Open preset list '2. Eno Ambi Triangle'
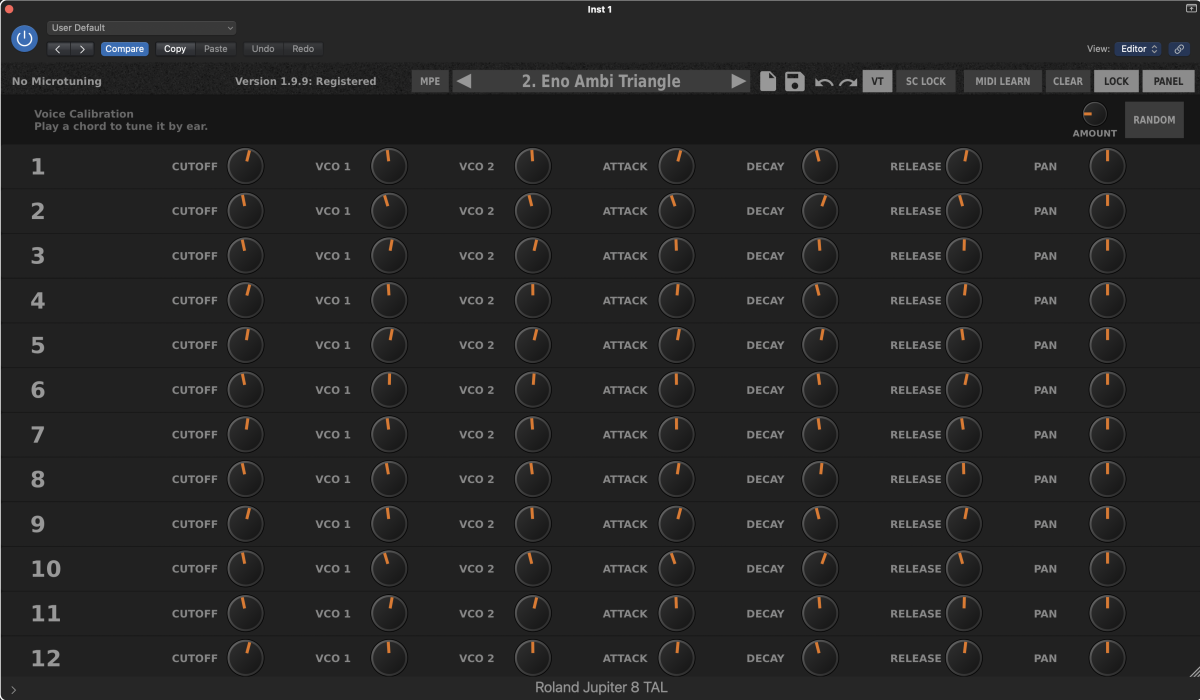1200x700 pixels. [x=601, y=82]
